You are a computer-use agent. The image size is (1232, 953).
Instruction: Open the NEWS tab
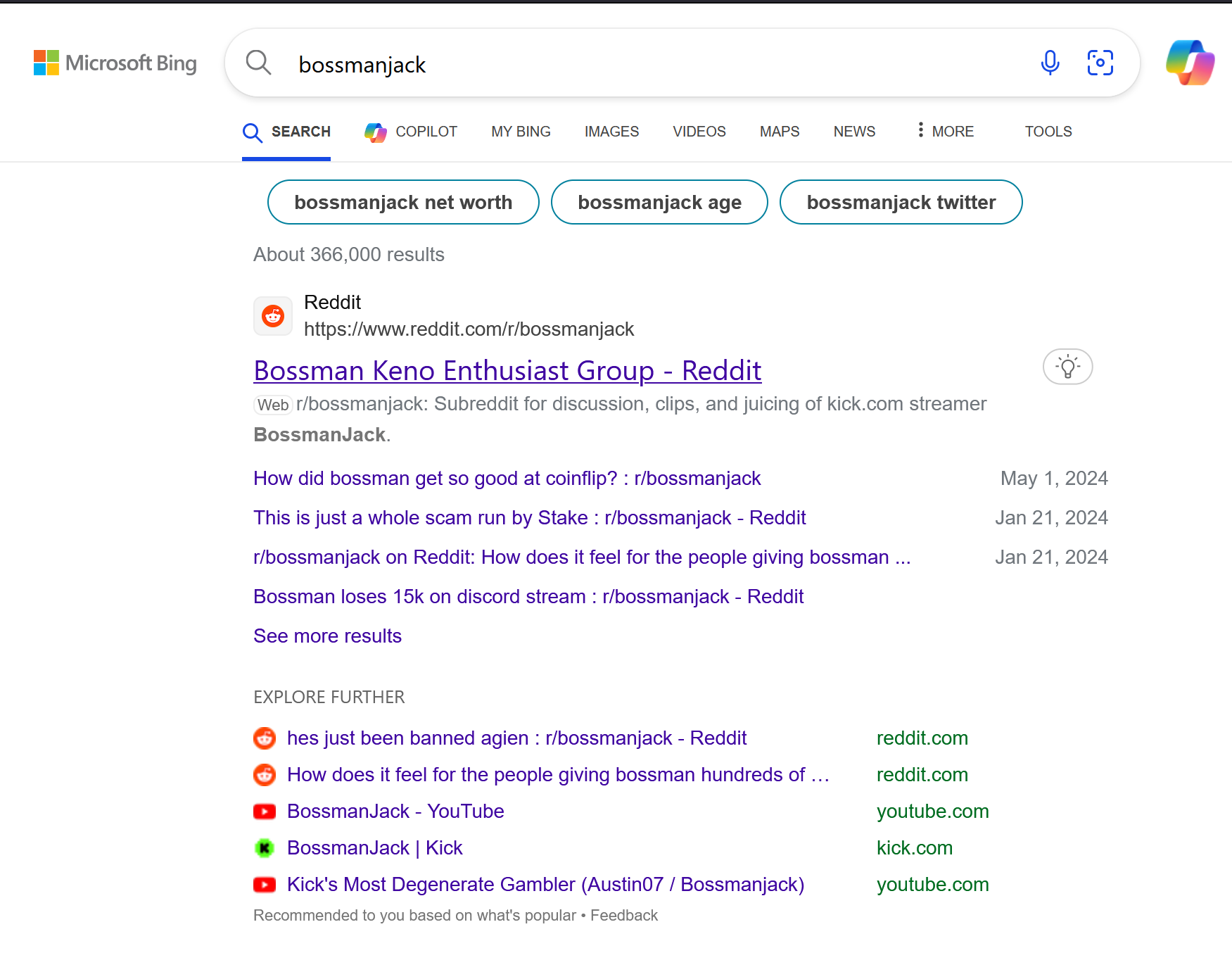coord(854,132)
